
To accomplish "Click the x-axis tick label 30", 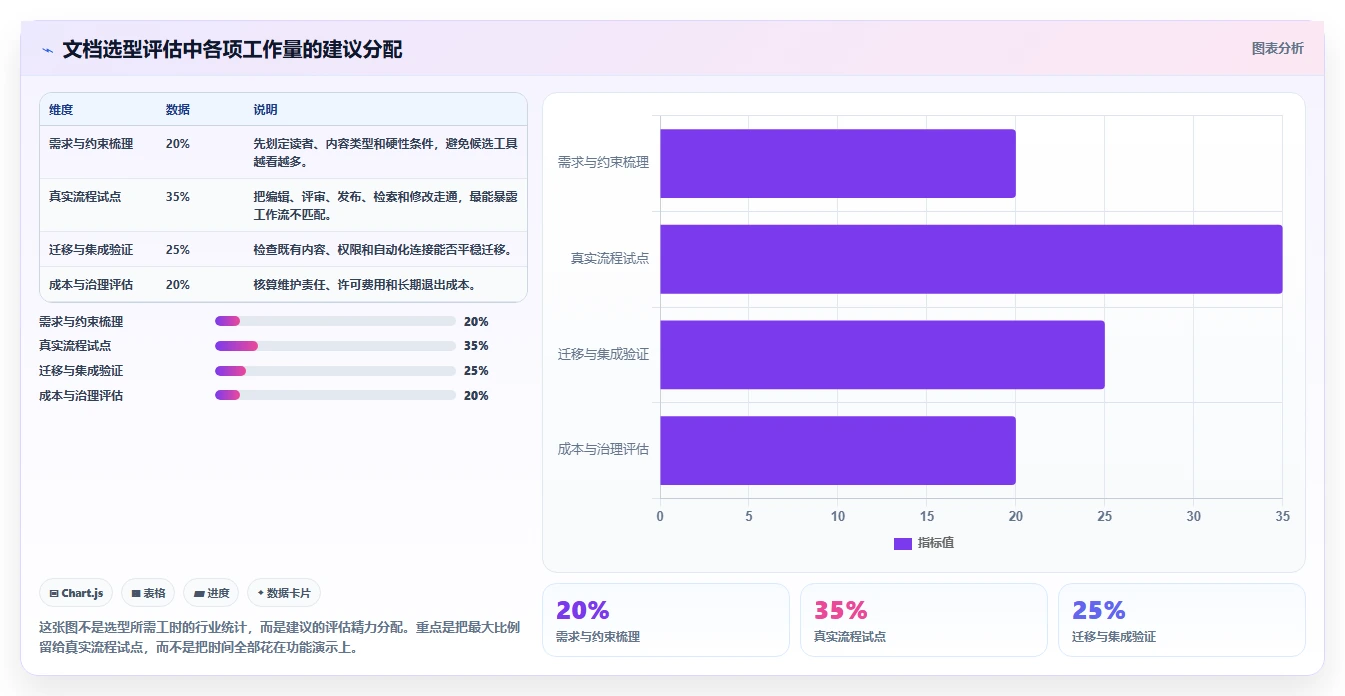I will click(1194, 517).
